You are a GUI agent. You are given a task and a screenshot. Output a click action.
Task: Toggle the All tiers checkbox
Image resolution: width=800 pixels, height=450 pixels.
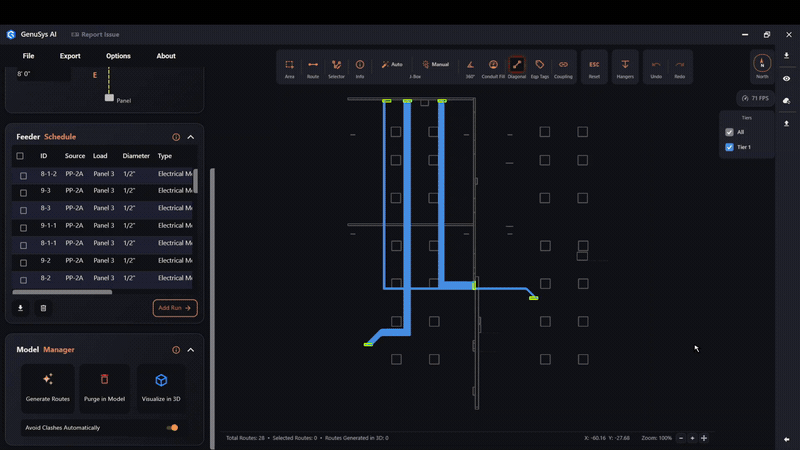click(x=729, y=132)
